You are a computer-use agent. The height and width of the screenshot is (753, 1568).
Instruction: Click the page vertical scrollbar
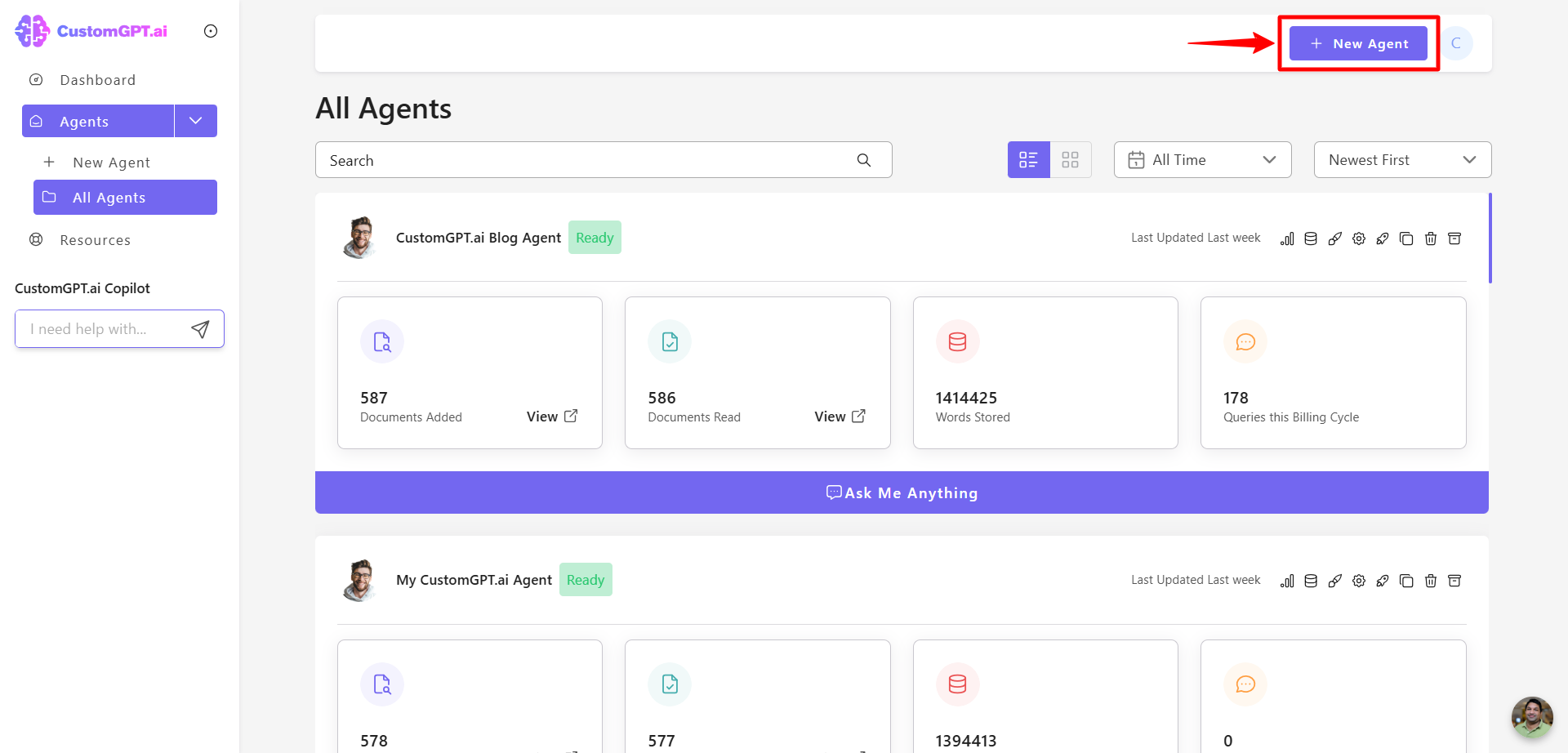(x=1490, y=238)
